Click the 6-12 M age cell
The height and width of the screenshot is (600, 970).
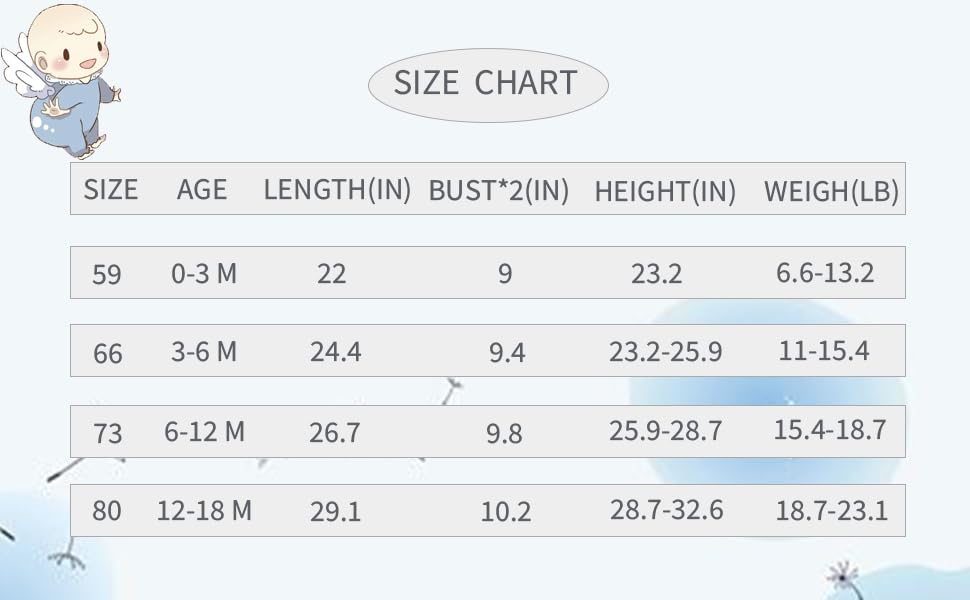click(204, 432)
